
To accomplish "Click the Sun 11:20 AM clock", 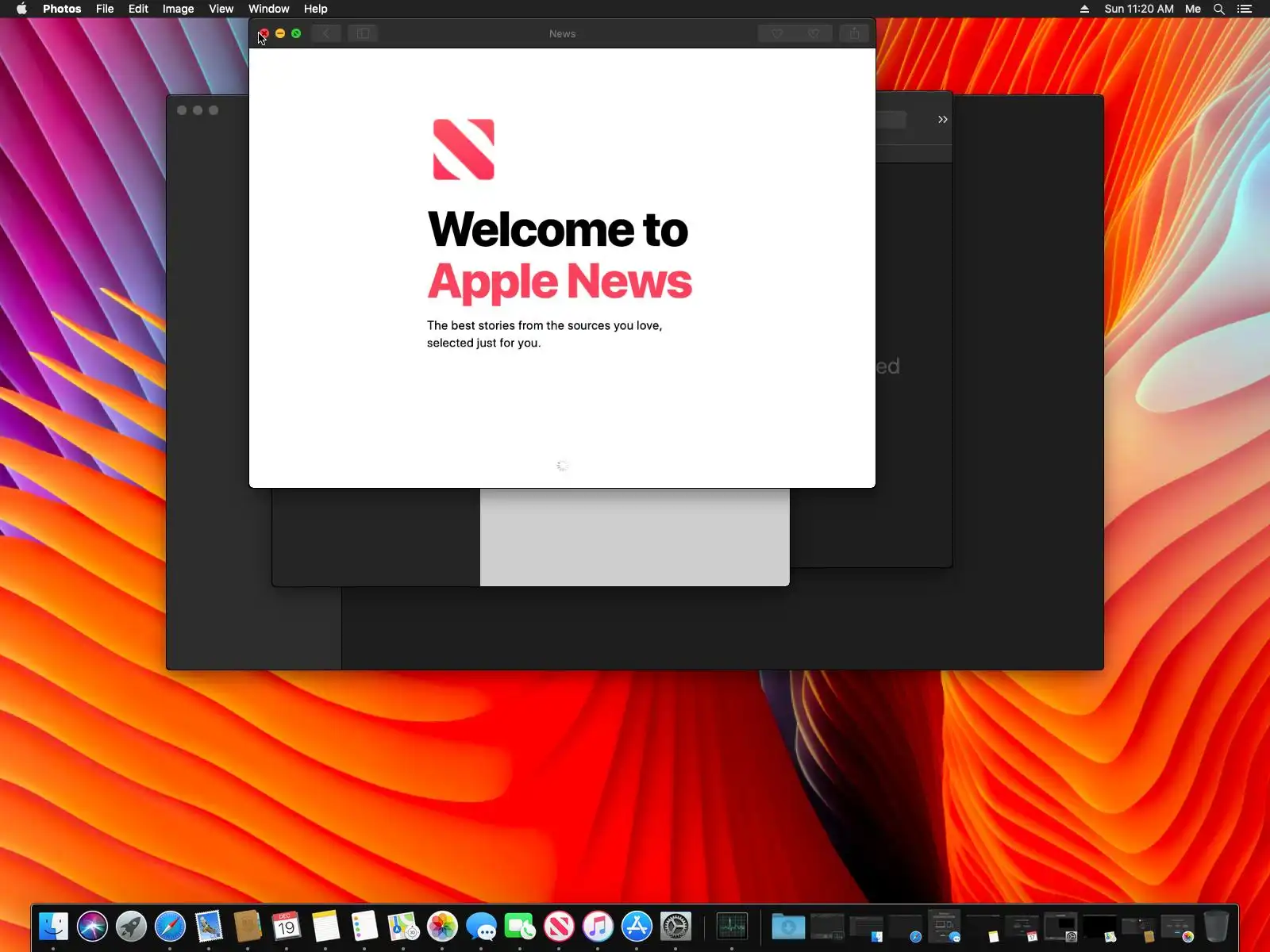I will click(x=1139, y=9).
